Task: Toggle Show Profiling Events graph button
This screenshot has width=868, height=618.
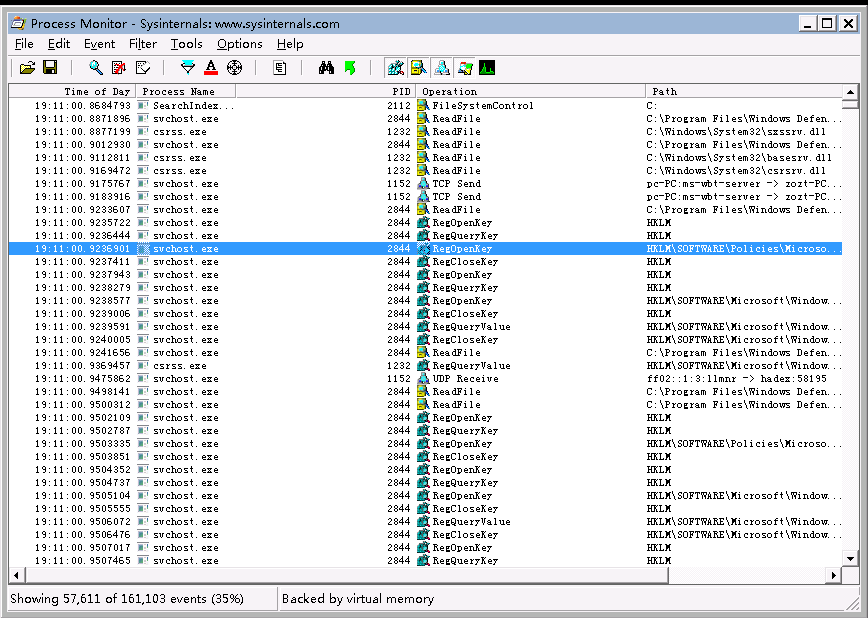Action: click(x=487, y=68)
